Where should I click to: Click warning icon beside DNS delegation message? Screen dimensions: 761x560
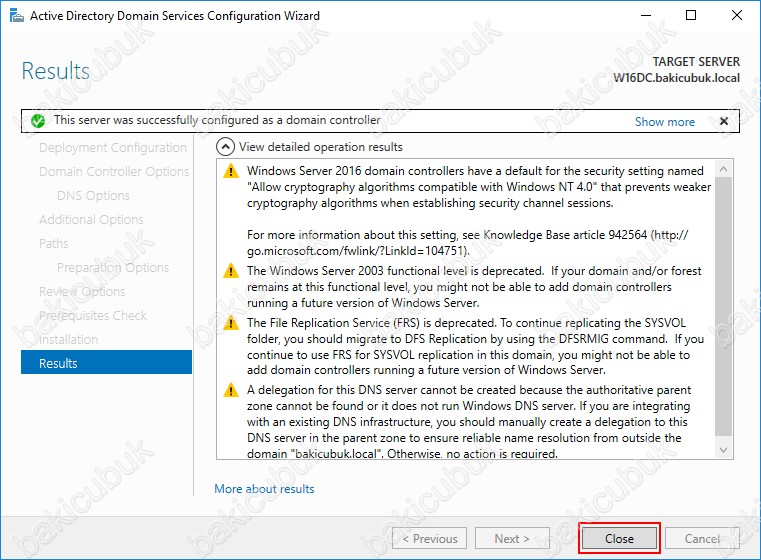pyautogui.click(x=231, y=390)
